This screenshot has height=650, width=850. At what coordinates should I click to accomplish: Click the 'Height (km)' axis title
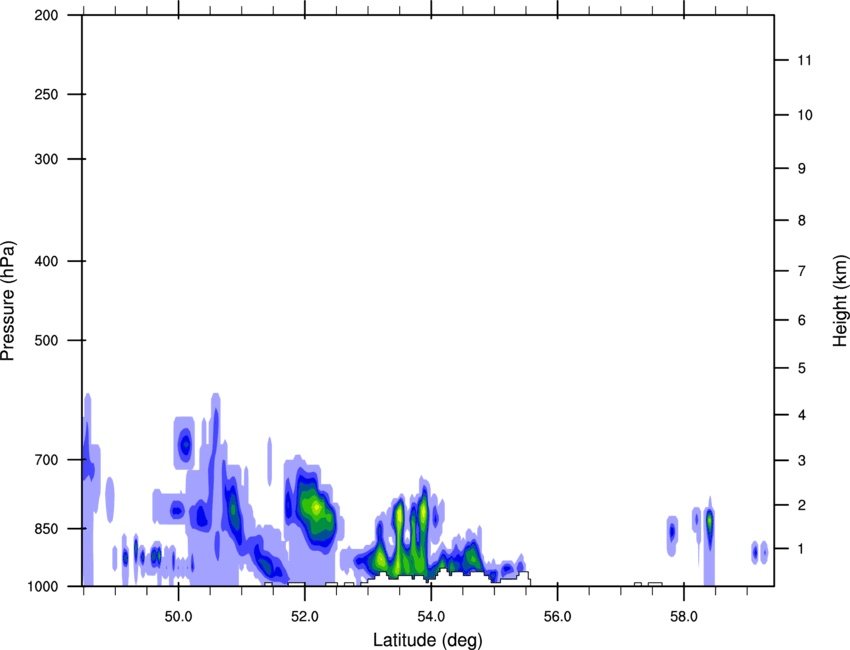pos(840,300)
